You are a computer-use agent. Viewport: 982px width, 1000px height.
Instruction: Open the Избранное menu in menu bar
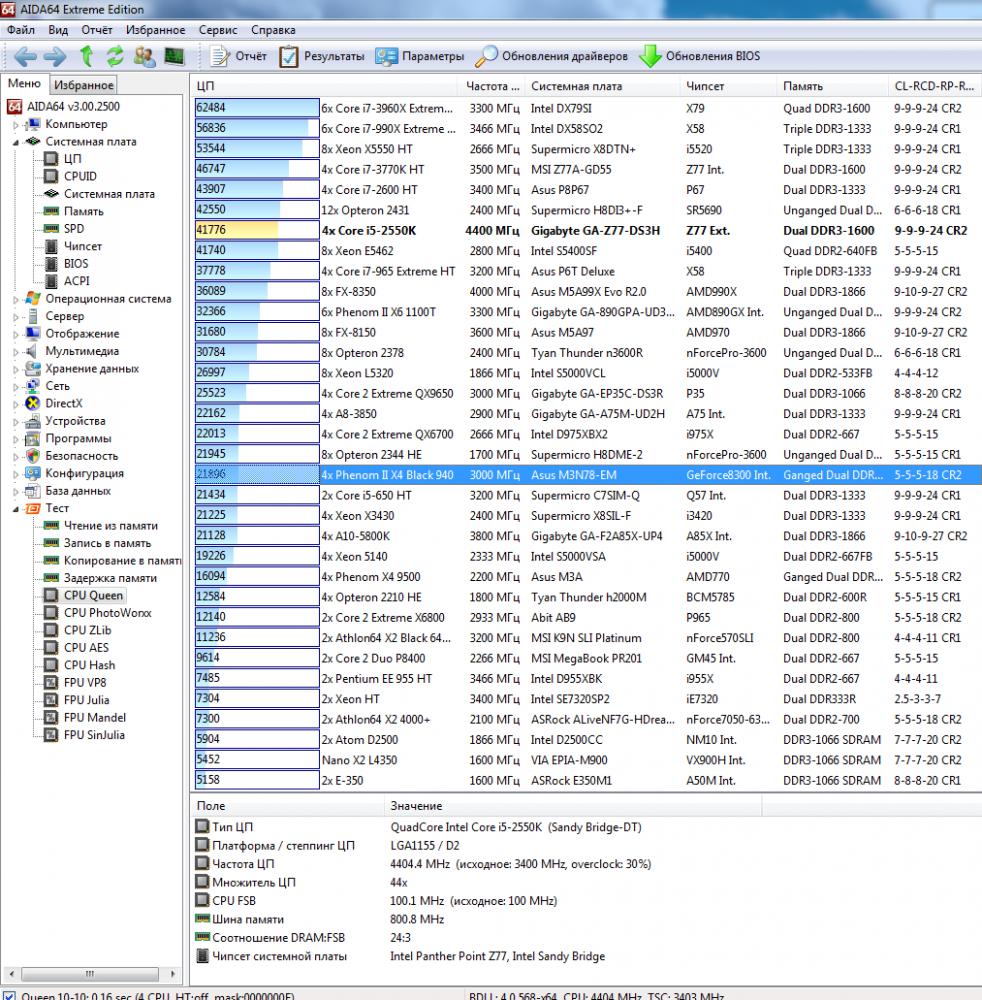point(156,30)
